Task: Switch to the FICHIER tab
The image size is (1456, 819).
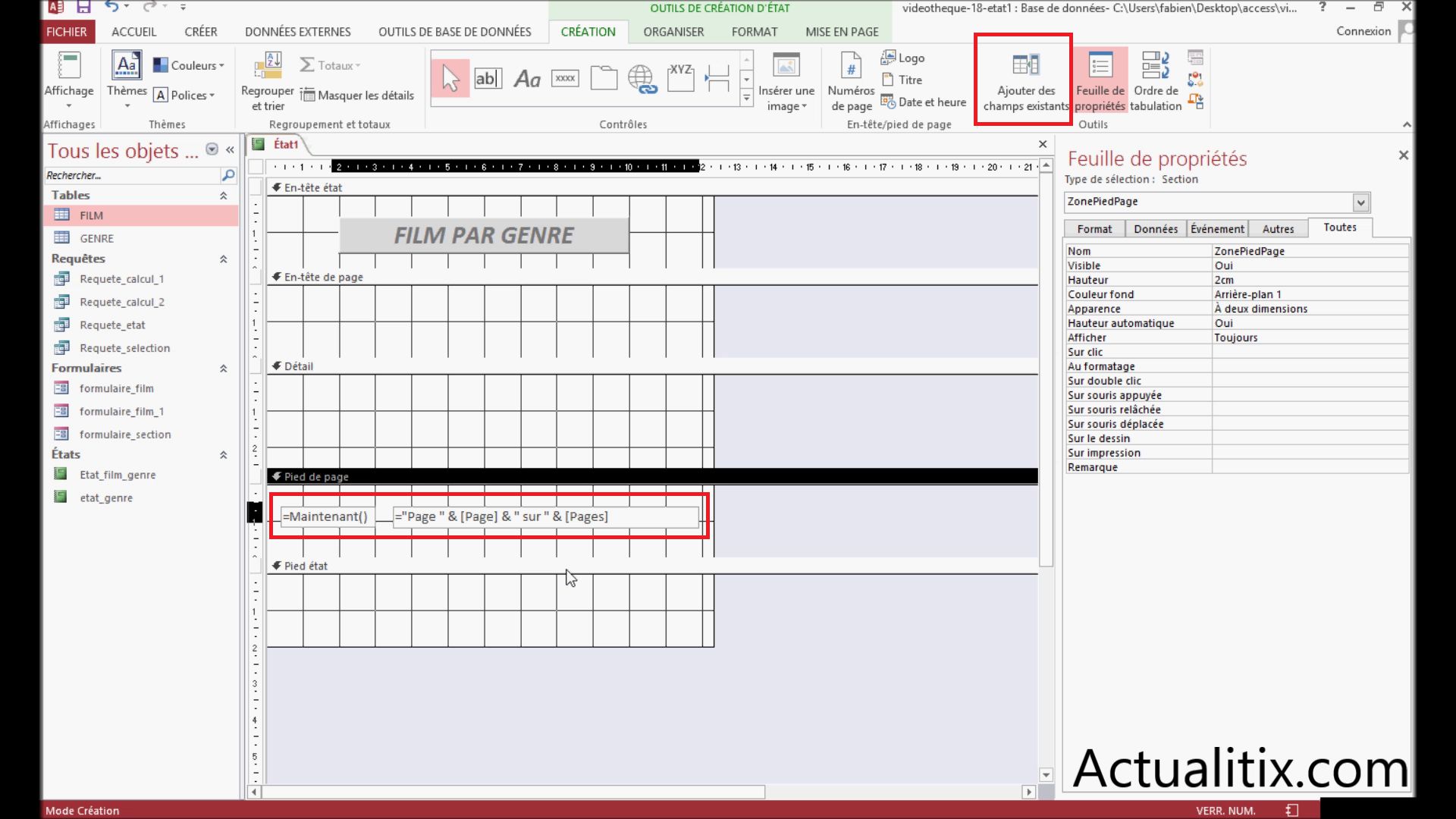Action: pos(67,32)
